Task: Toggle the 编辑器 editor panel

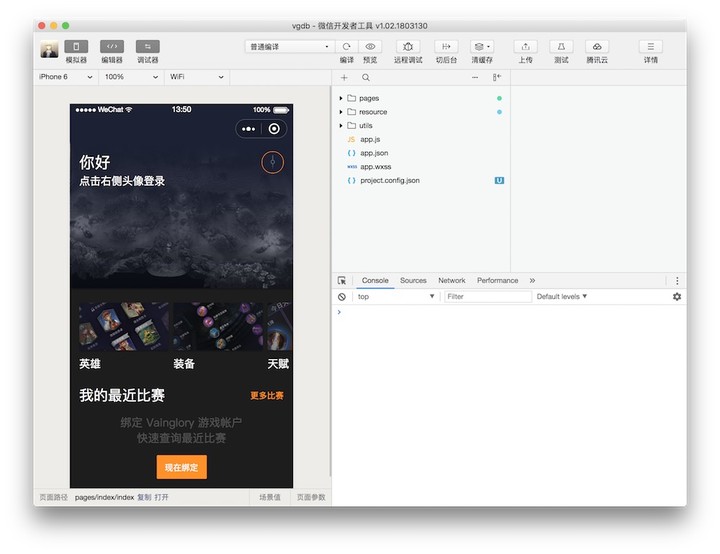Action: [112, 46]
